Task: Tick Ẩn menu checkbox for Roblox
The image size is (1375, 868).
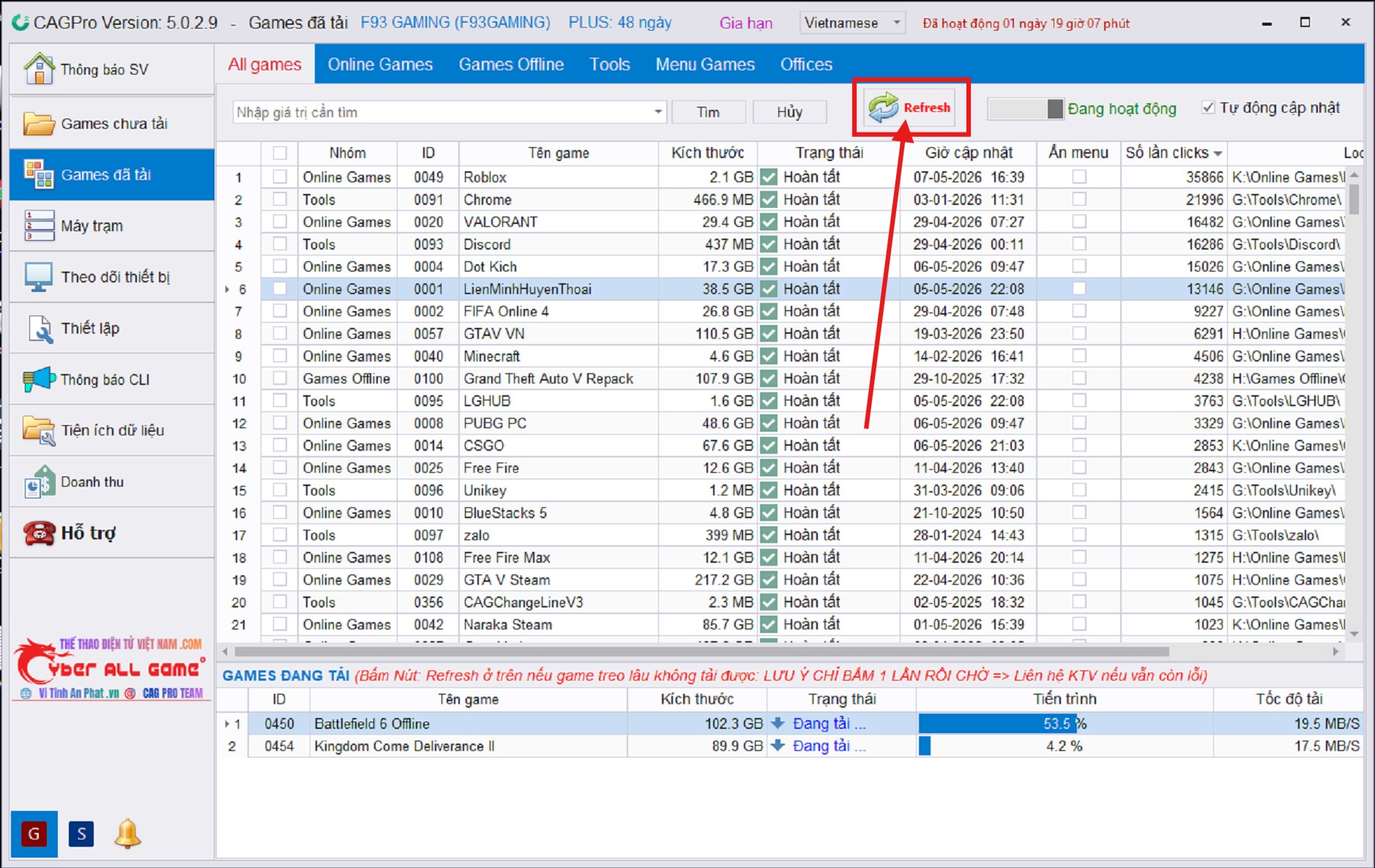Action: [1079, 177]
